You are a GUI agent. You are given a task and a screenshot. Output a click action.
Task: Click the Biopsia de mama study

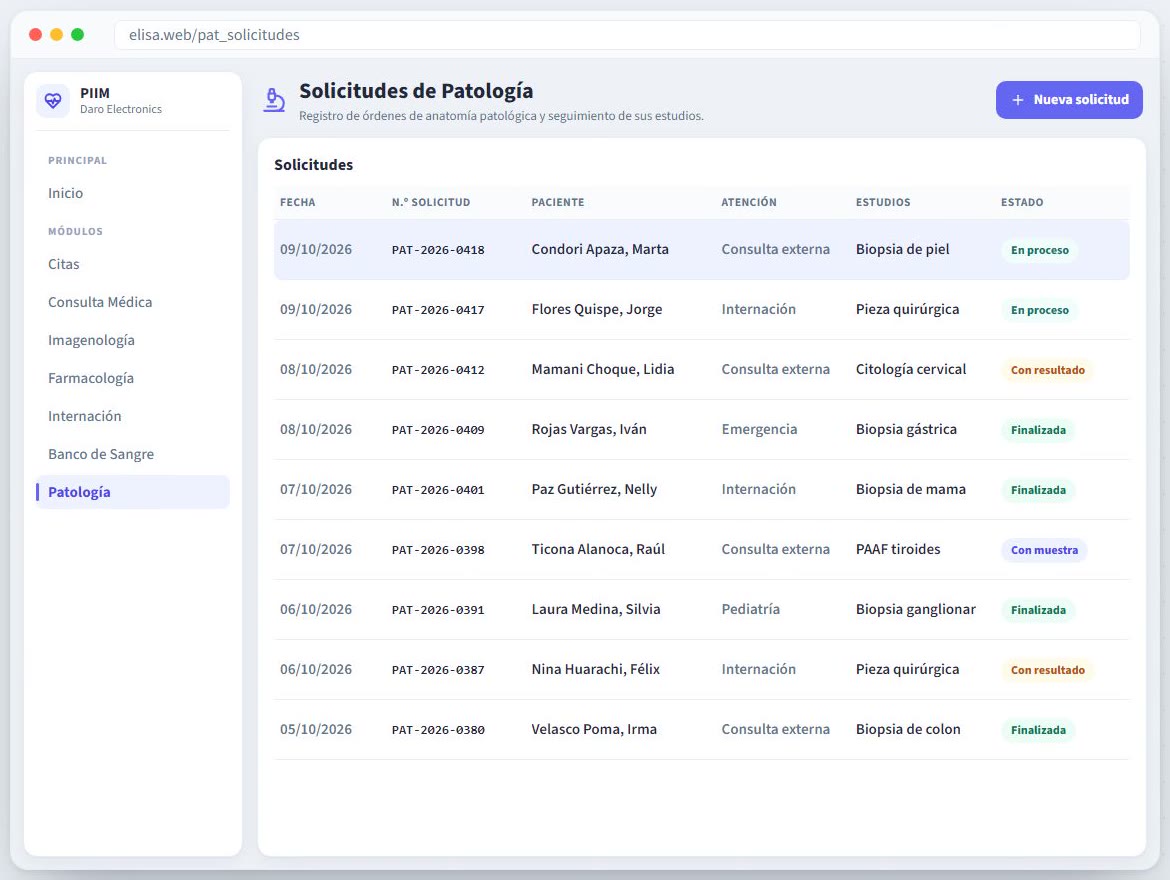[910, 490]
